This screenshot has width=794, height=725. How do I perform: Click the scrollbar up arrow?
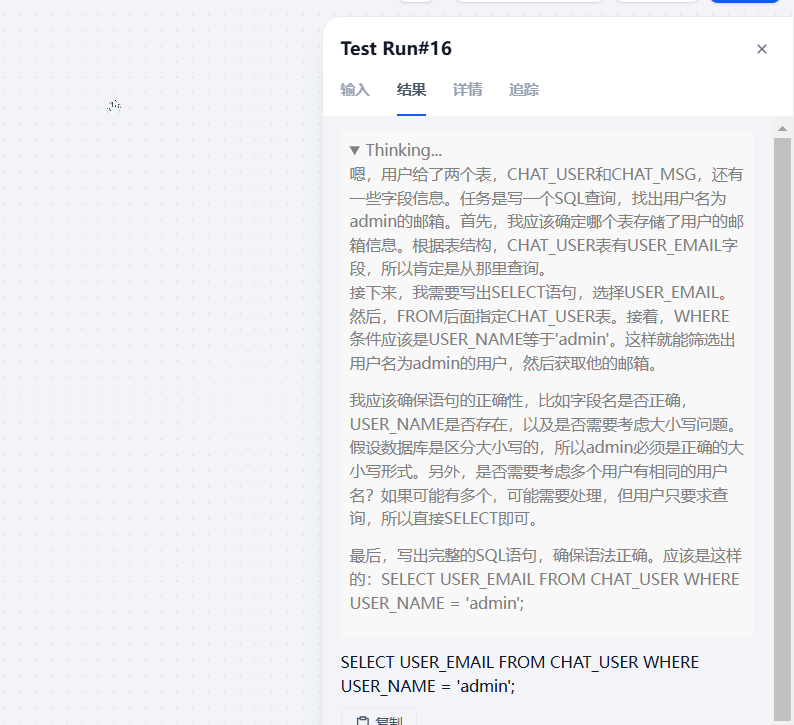click(782, 129)
